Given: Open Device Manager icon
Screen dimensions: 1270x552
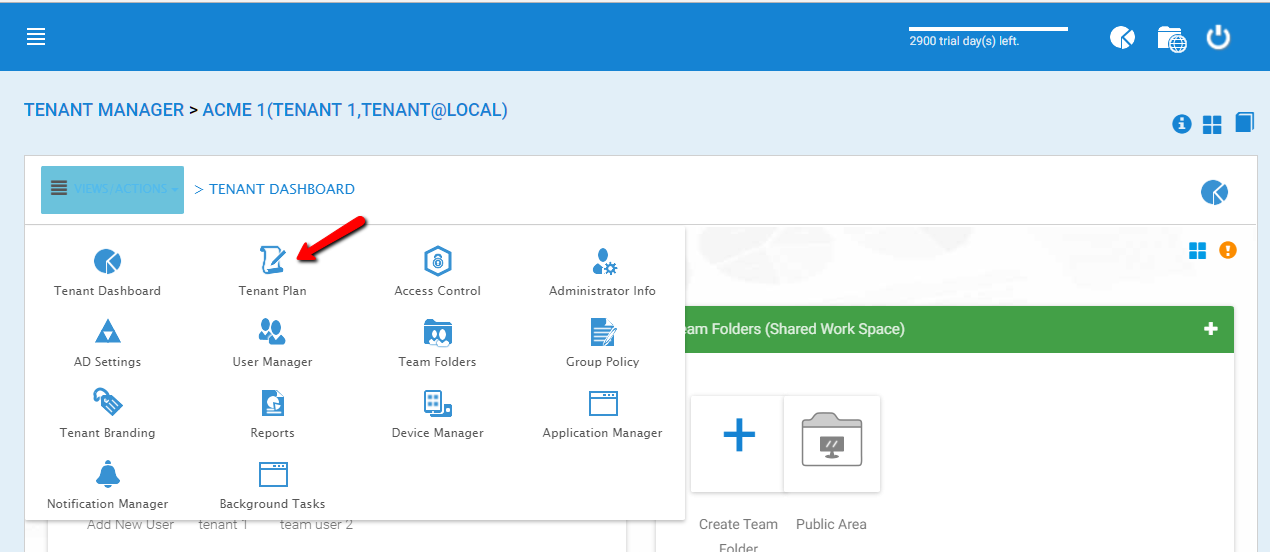Looking at the screenshot, I should click(x=437, y=403).
